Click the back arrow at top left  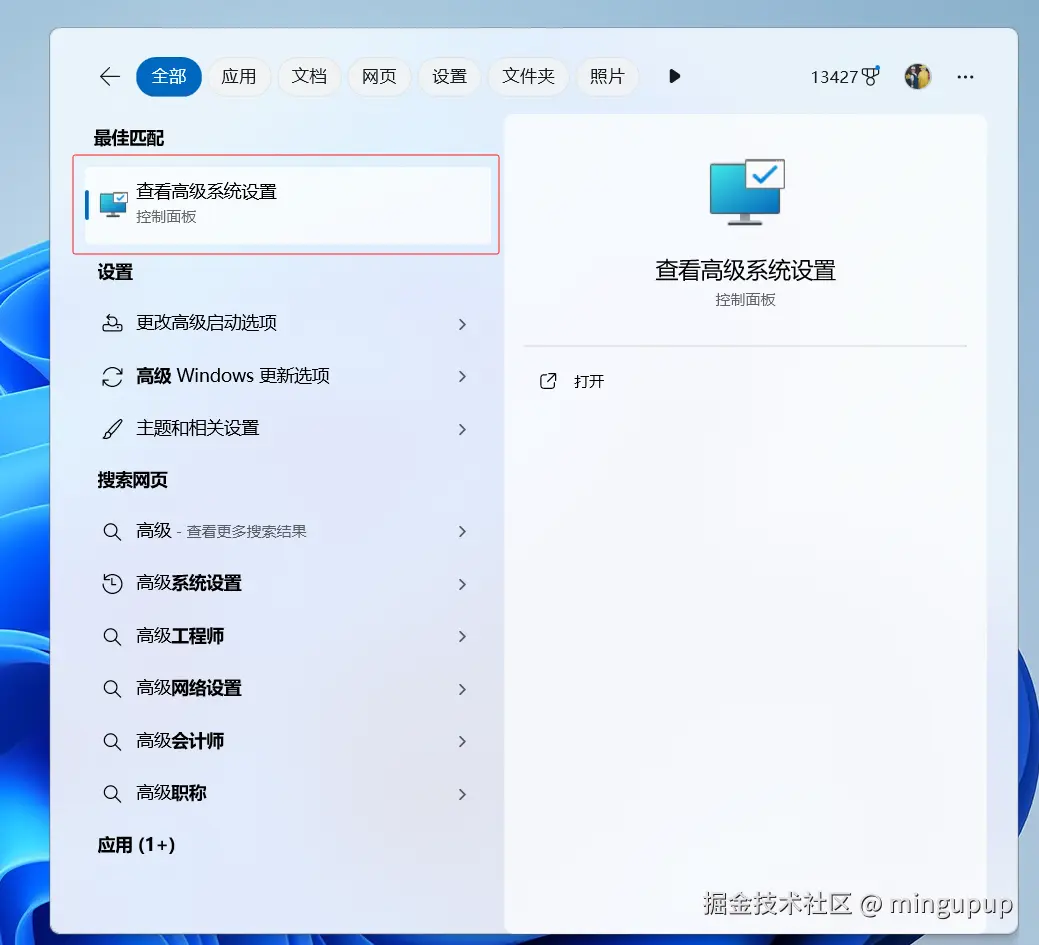coord(109,76)
